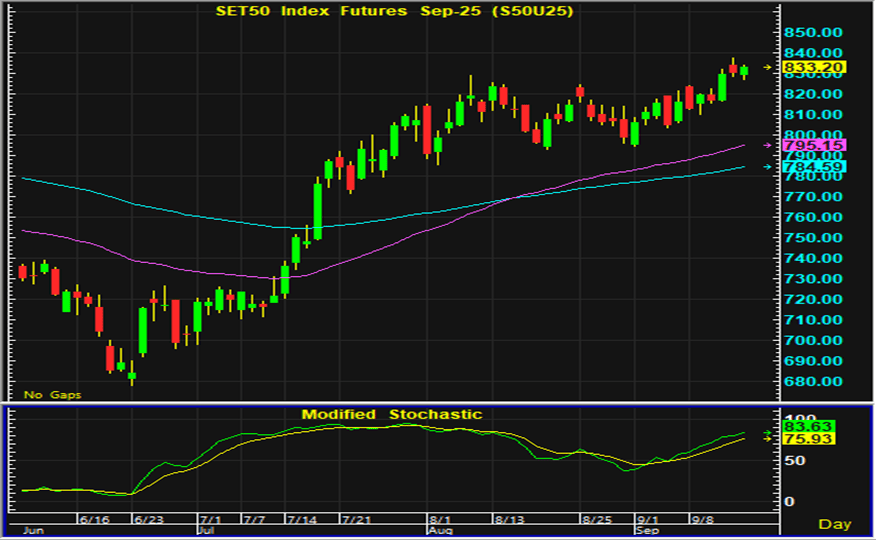Screen dimensions: 876x540
Task: Select the cyan 784.59 moving average tag
Action: pyautogui.click(x=815, y=166)
